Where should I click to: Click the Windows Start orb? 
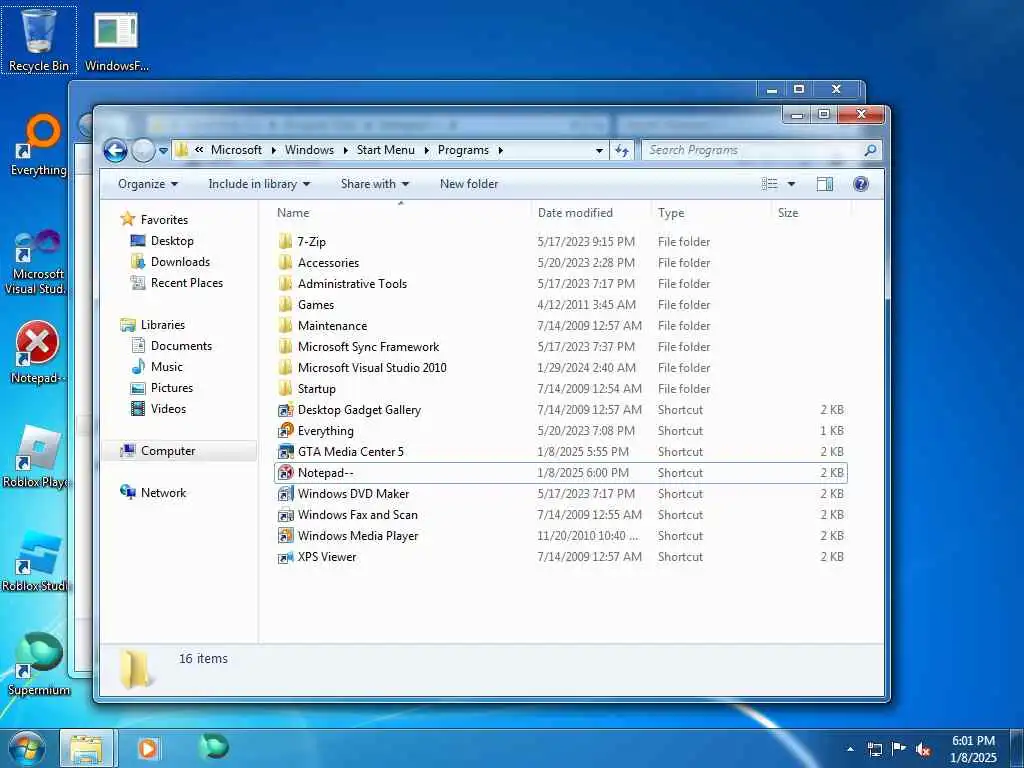point(27,748)
